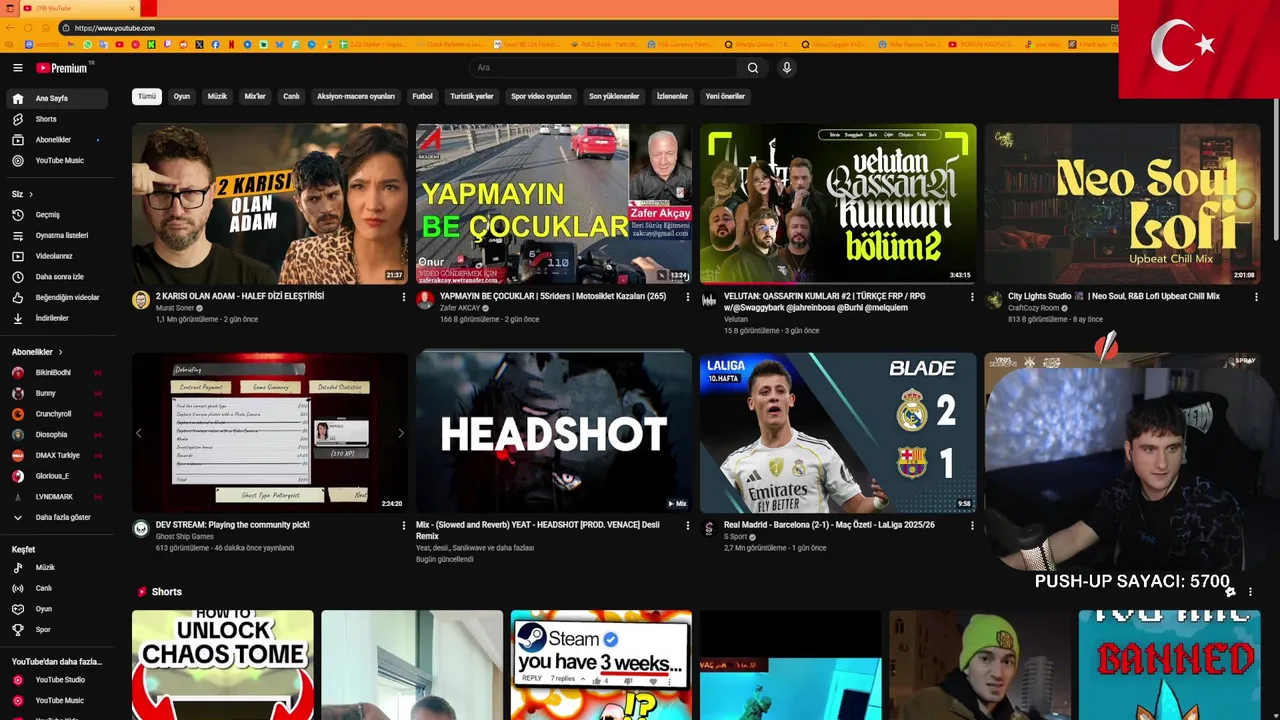Start voice search with microphone icon
The width and height of the screenshot is (1280, 720).
pos(787,68)
